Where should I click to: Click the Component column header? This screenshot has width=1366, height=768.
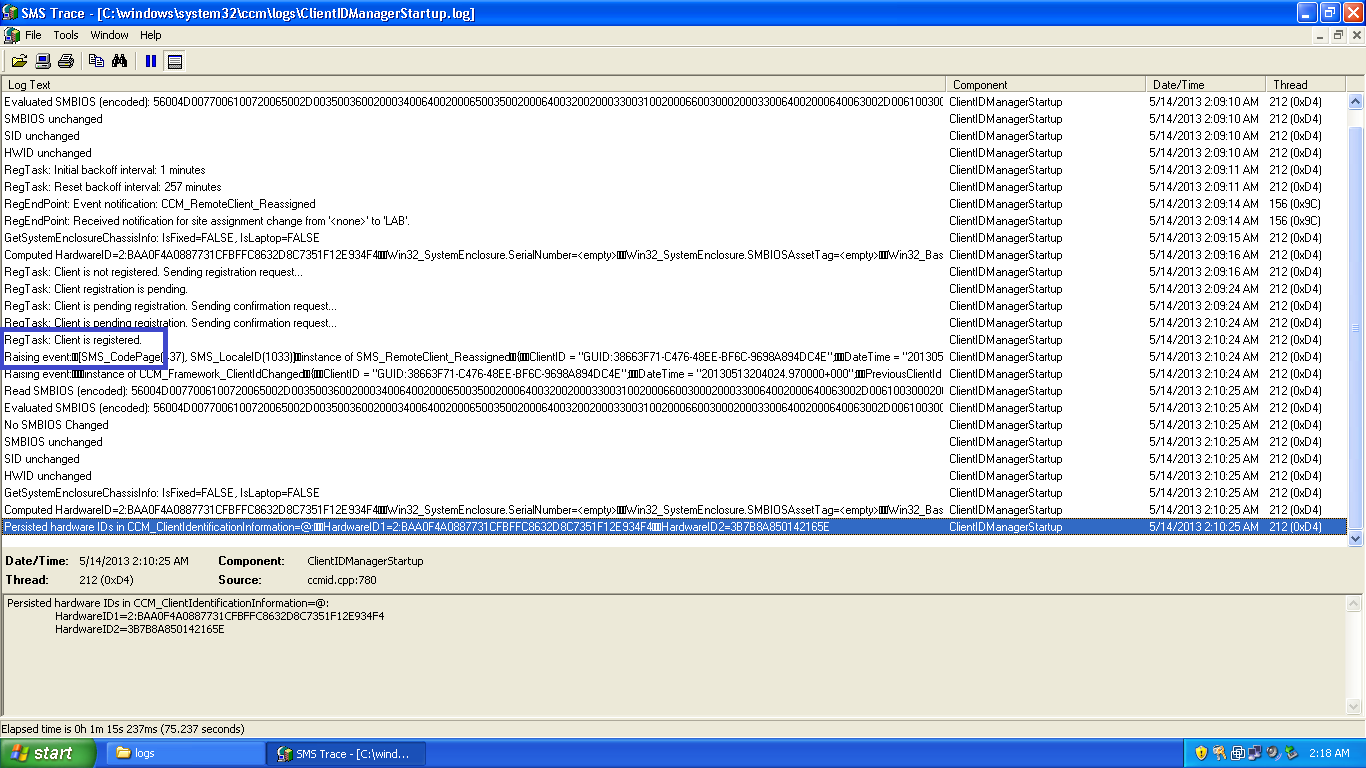[x=1046, y=85]
